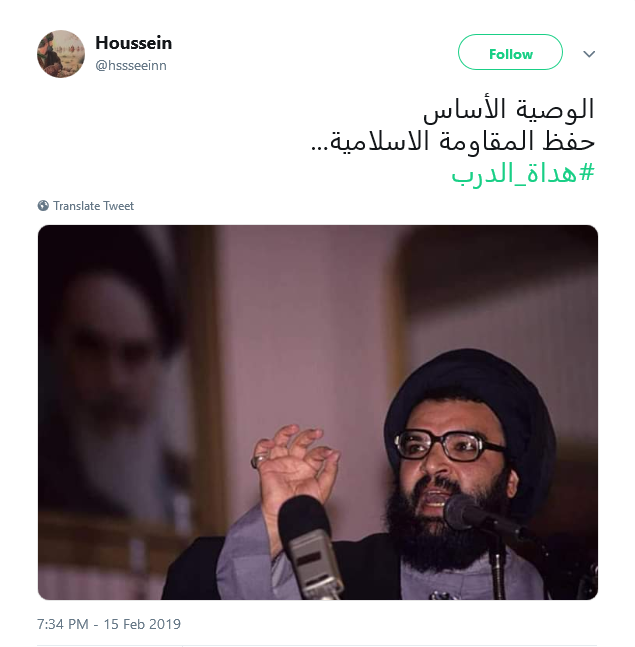
Task: Click the ellipsis ending the tweet text
Action: tap(320, 148)
